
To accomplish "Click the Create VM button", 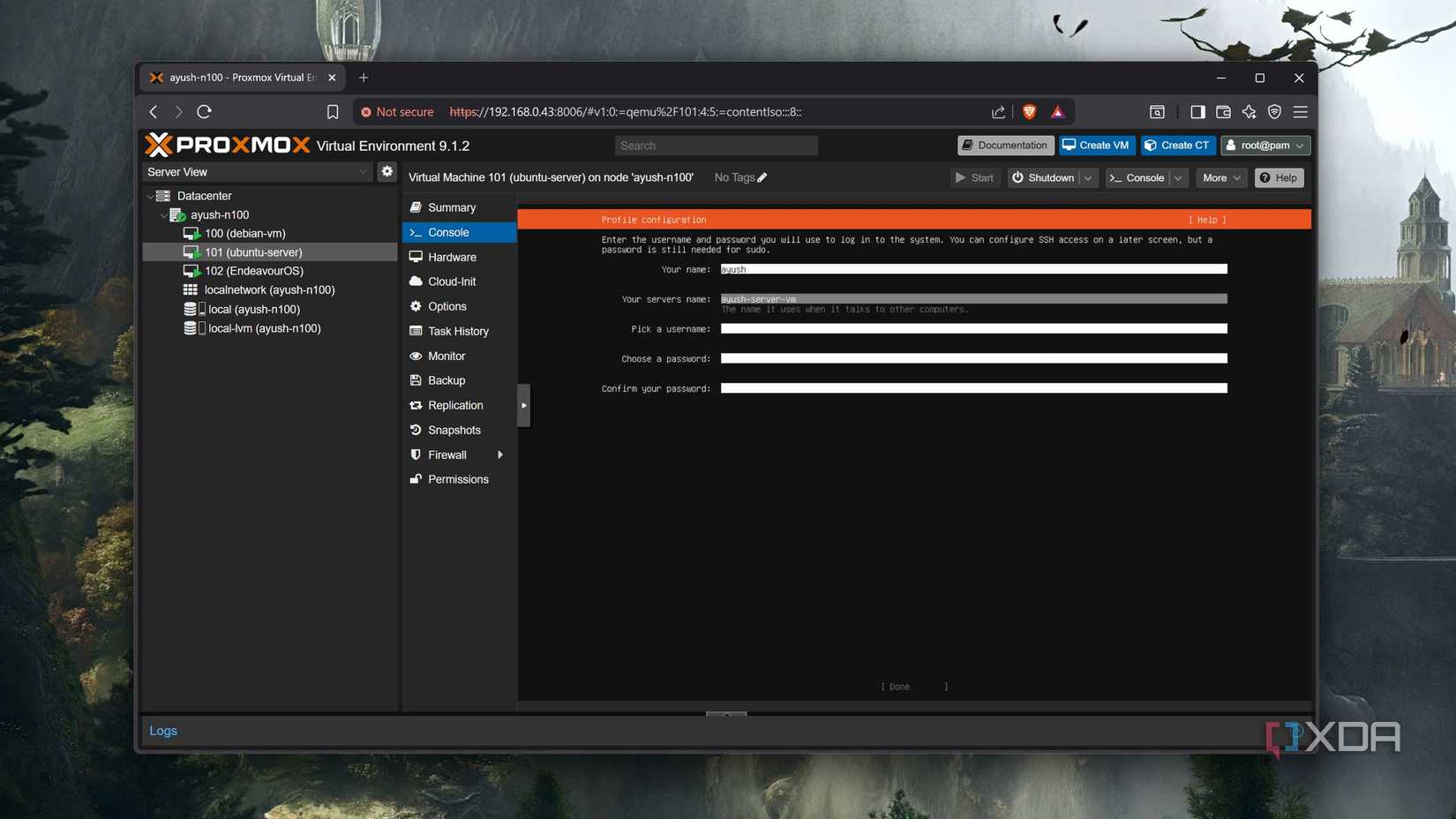I will 1096,145.
